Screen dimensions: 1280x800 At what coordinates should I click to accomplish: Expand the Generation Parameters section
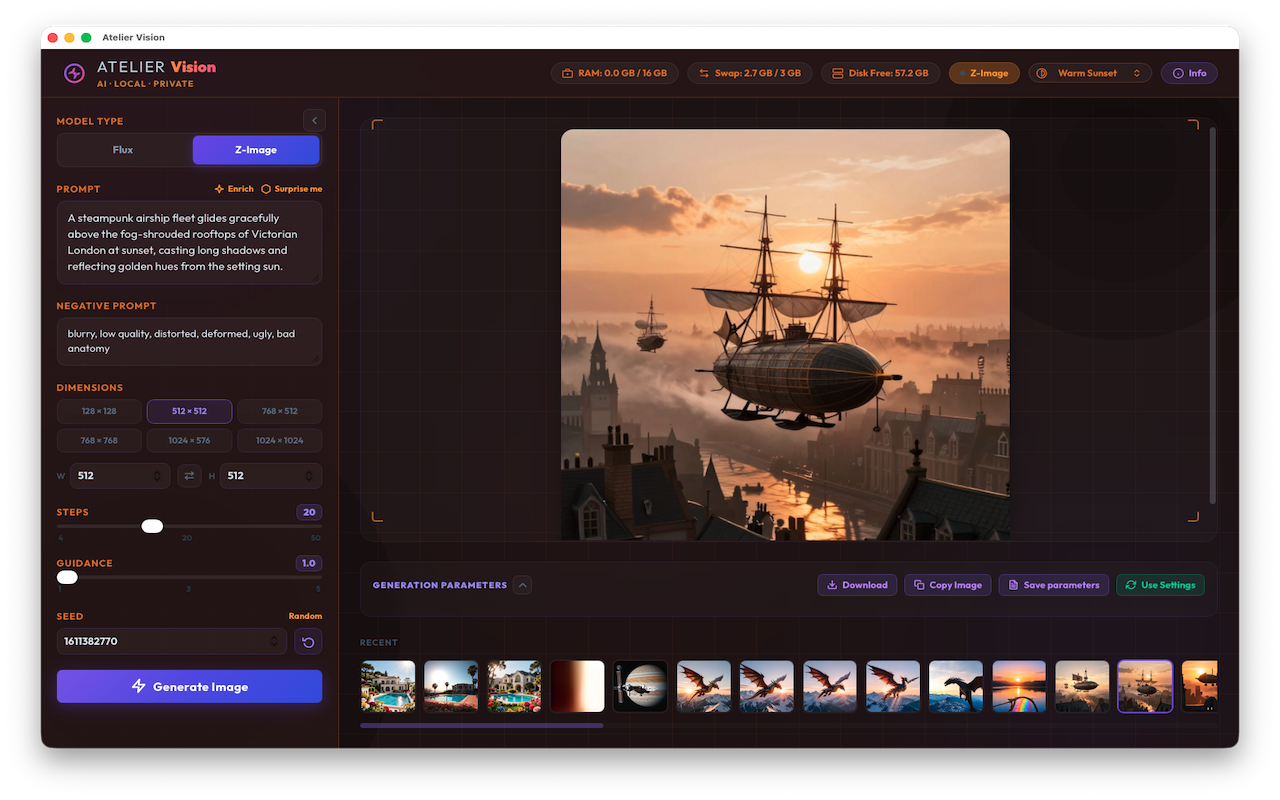(x=523, y=585)
